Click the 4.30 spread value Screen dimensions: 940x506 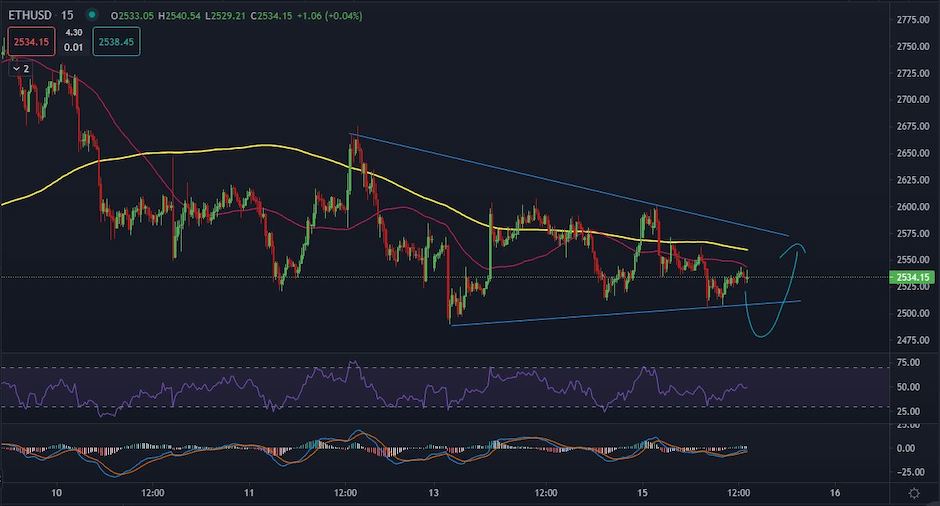[74, 32]
